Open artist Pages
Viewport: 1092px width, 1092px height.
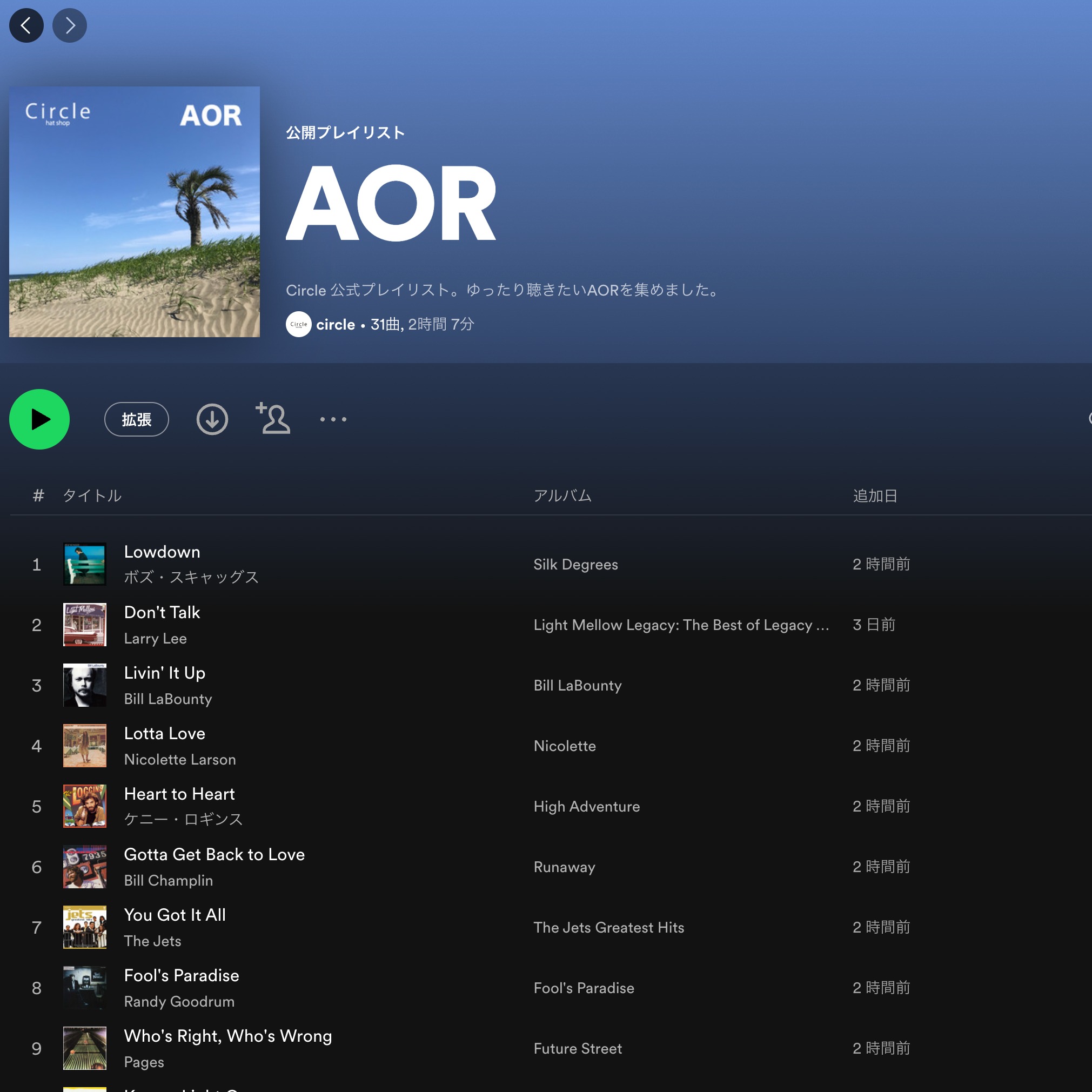click(x=144, y=1062)
